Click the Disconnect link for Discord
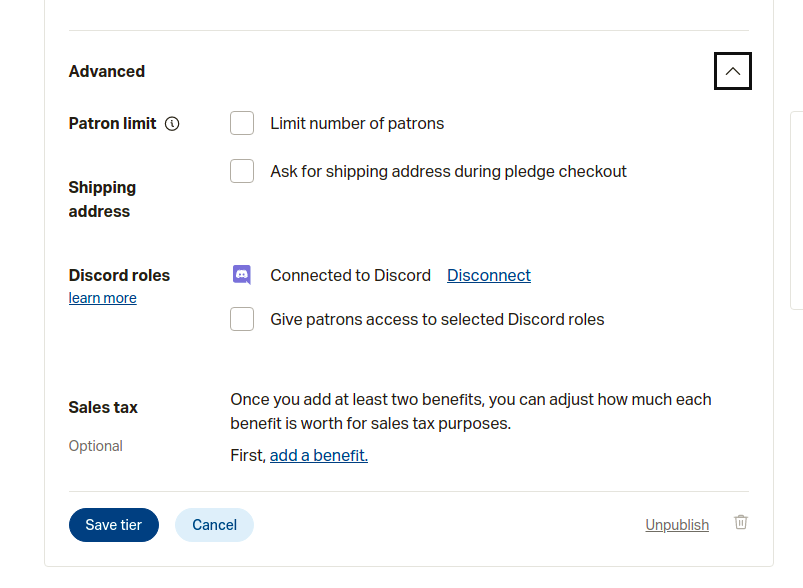Viewport: 803px width, 588px height. tap(489, 275)
